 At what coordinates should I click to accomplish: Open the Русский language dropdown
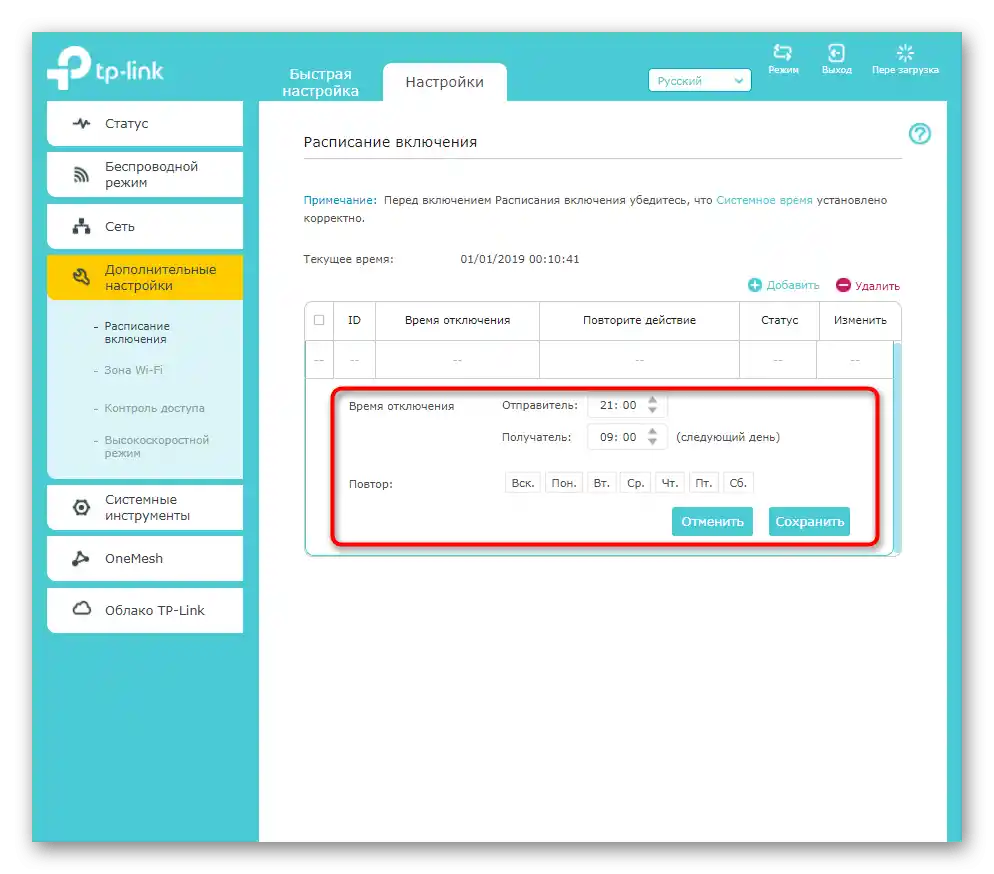(x=699, y=80)
